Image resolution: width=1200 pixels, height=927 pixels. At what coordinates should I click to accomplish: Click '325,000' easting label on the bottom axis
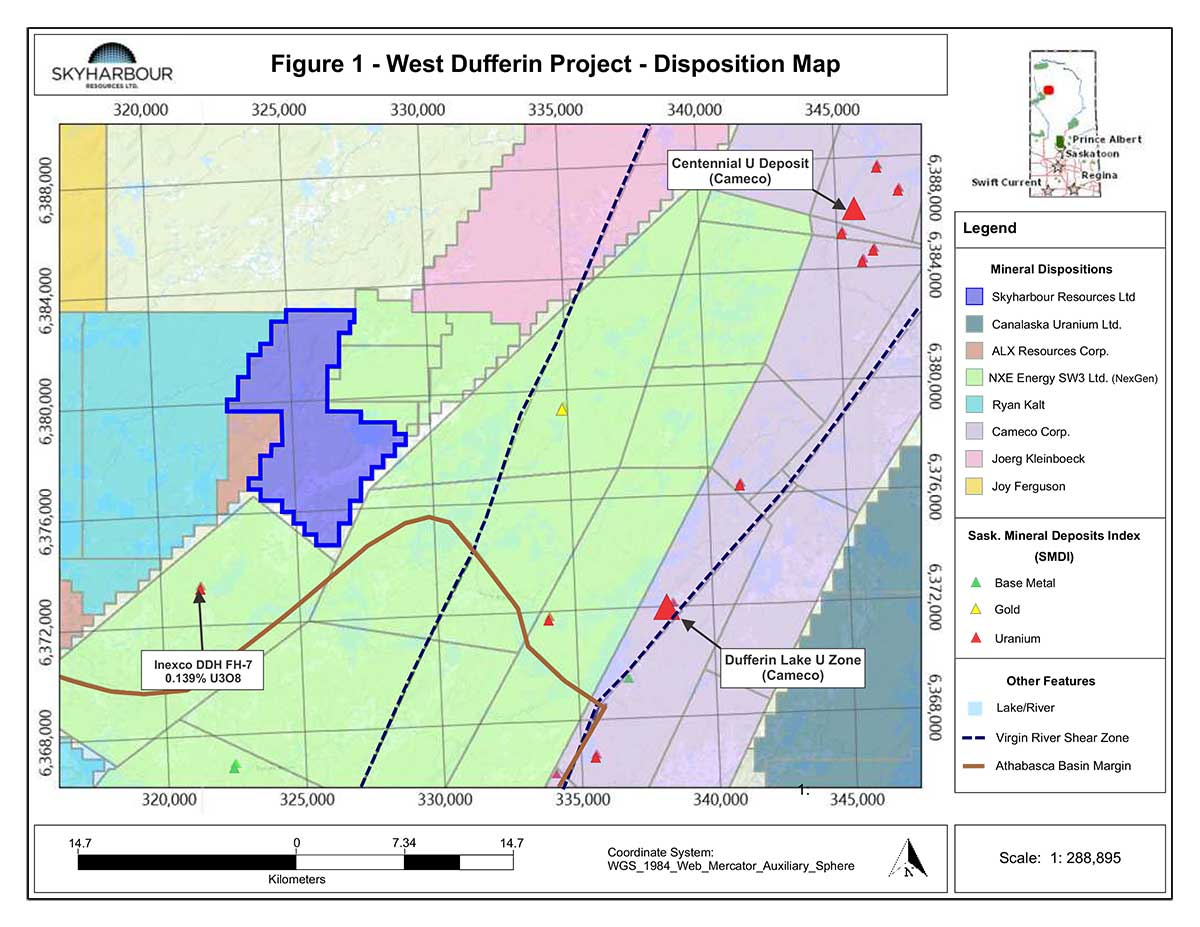(x=307, y=799)
